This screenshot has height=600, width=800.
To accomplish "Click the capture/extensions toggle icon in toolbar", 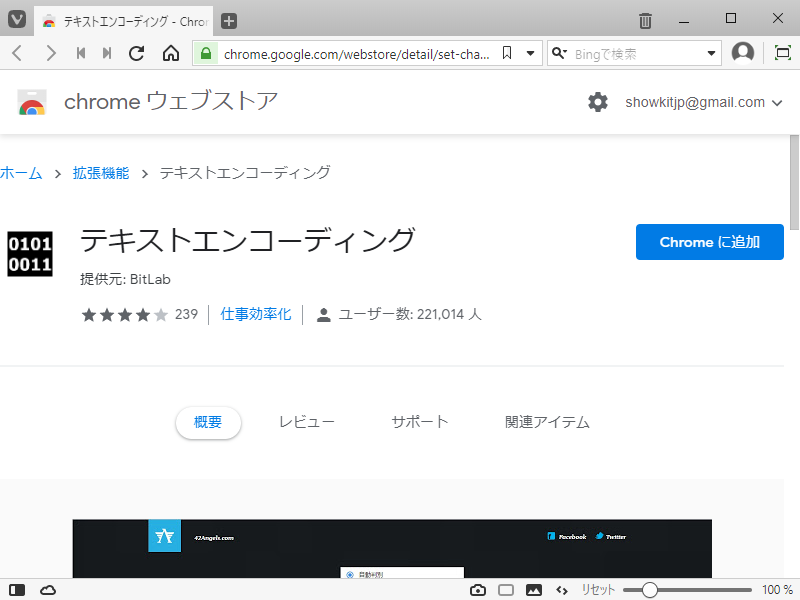I will tap(783, 53).
